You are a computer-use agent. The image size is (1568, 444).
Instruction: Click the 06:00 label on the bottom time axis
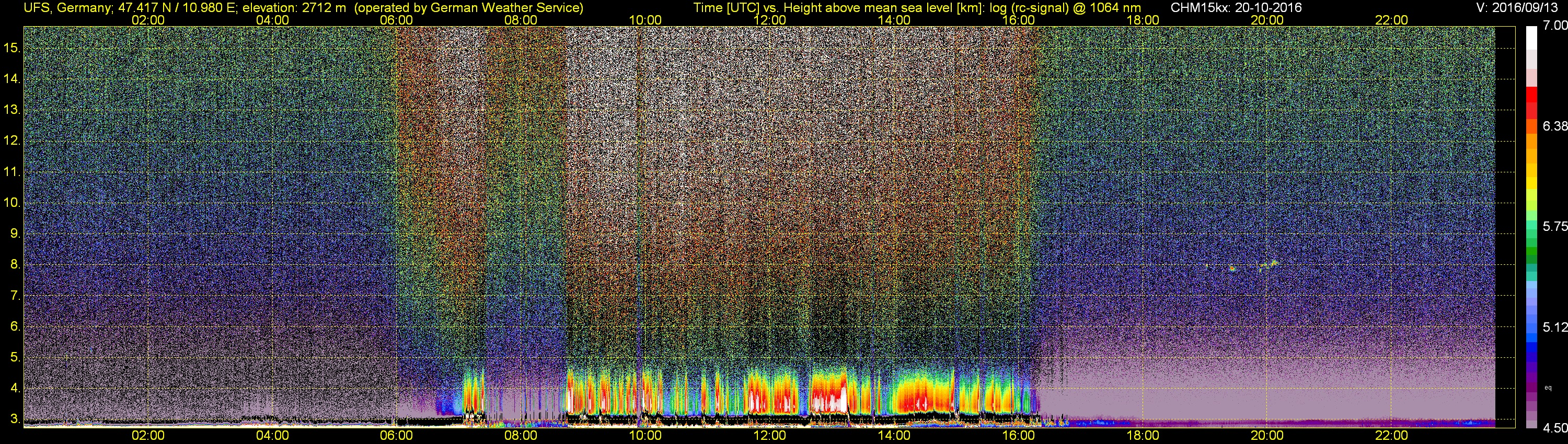click(x=396, y=436)
